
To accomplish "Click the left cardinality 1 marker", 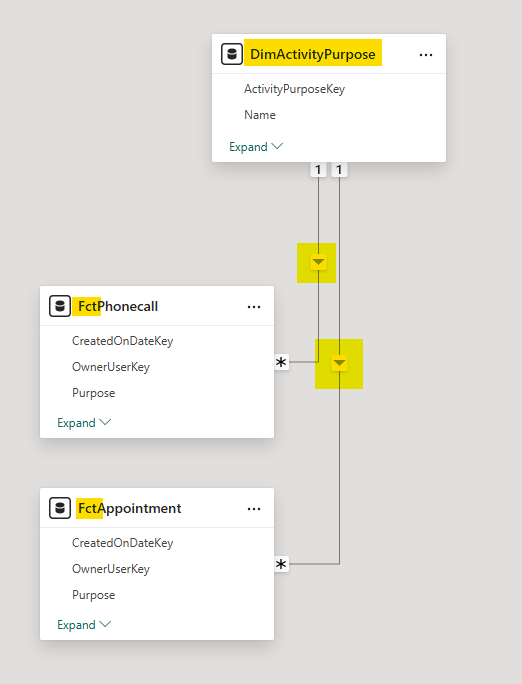I will click(318, 169).
